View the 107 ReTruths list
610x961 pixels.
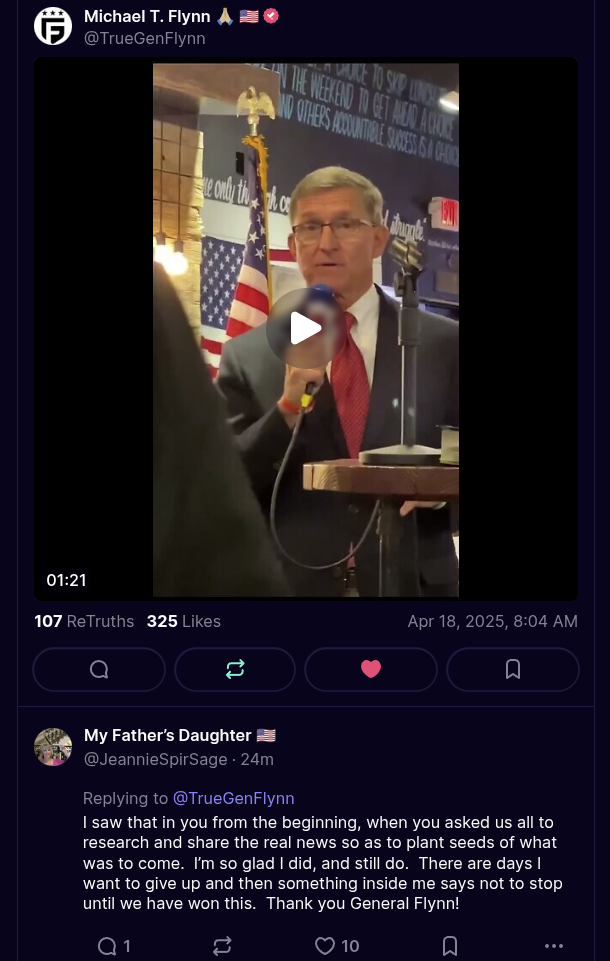click(84, 621)
